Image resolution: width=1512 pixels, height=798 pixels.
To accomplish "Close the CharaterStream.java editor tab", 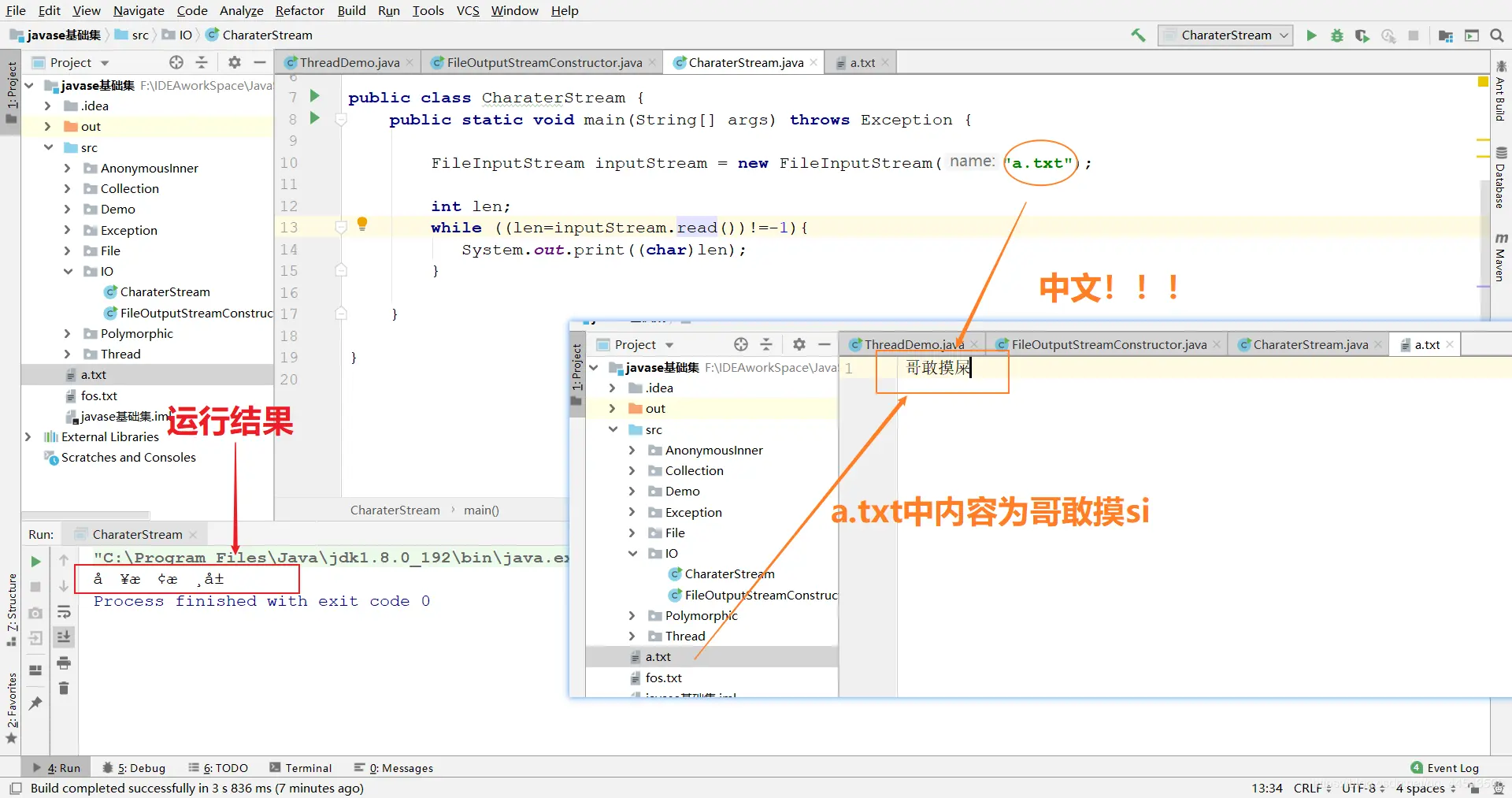I will pos(813,62).
